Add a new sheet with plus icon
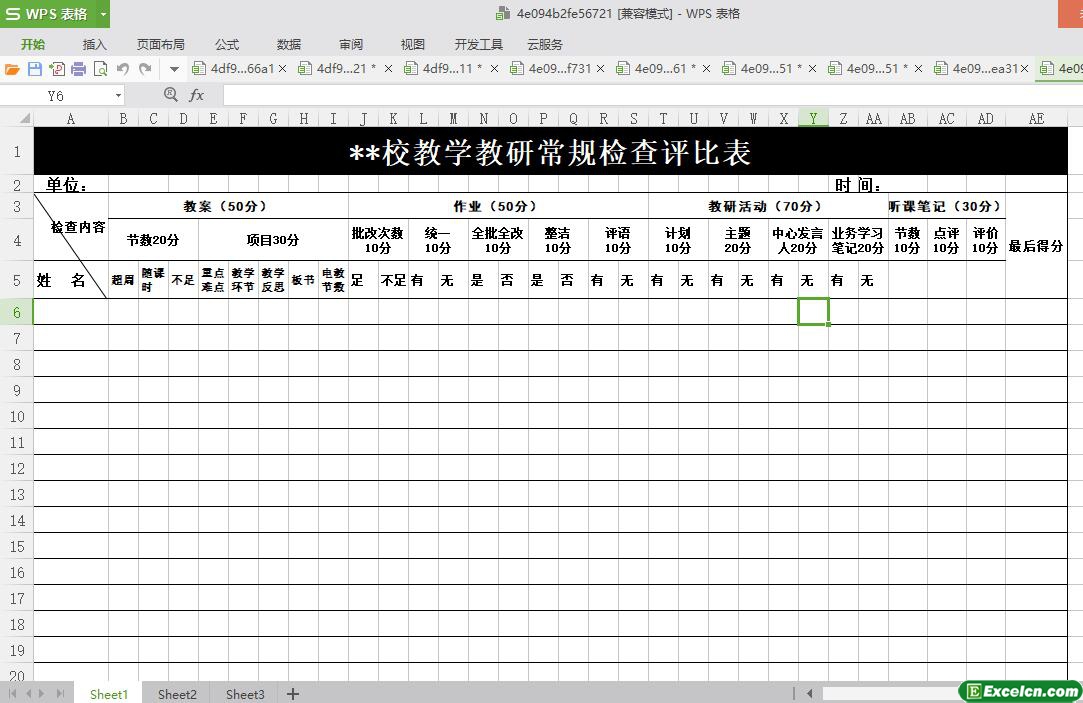 [x=293, y=694]
